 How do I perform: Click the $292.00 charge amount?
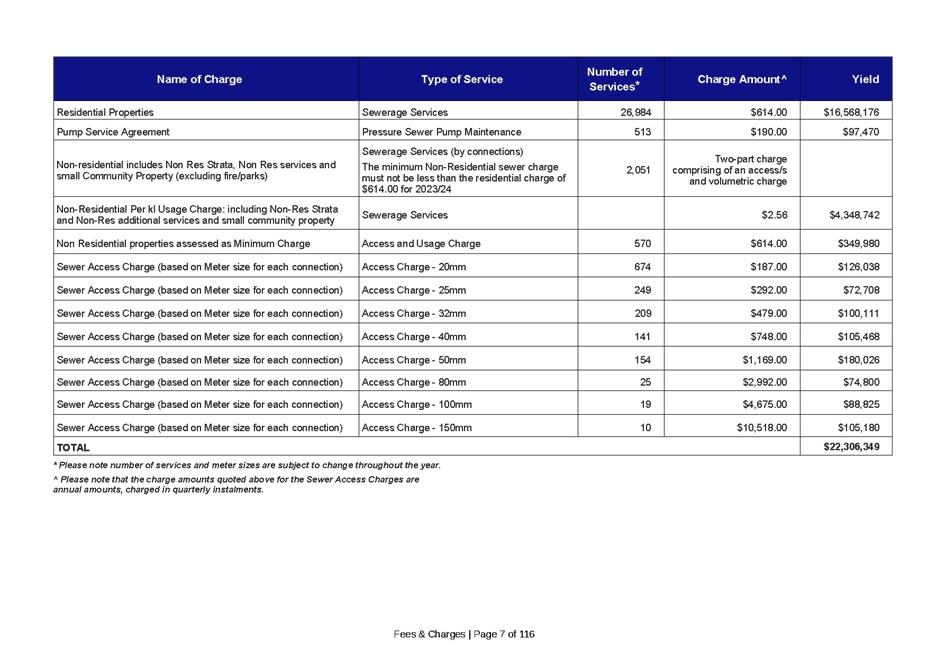click(x=768, y=290)
